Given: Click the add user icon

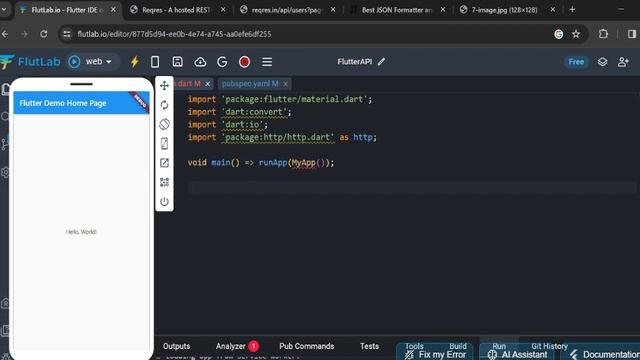Looking at the screenshot, I should click(x=623, y=62).
